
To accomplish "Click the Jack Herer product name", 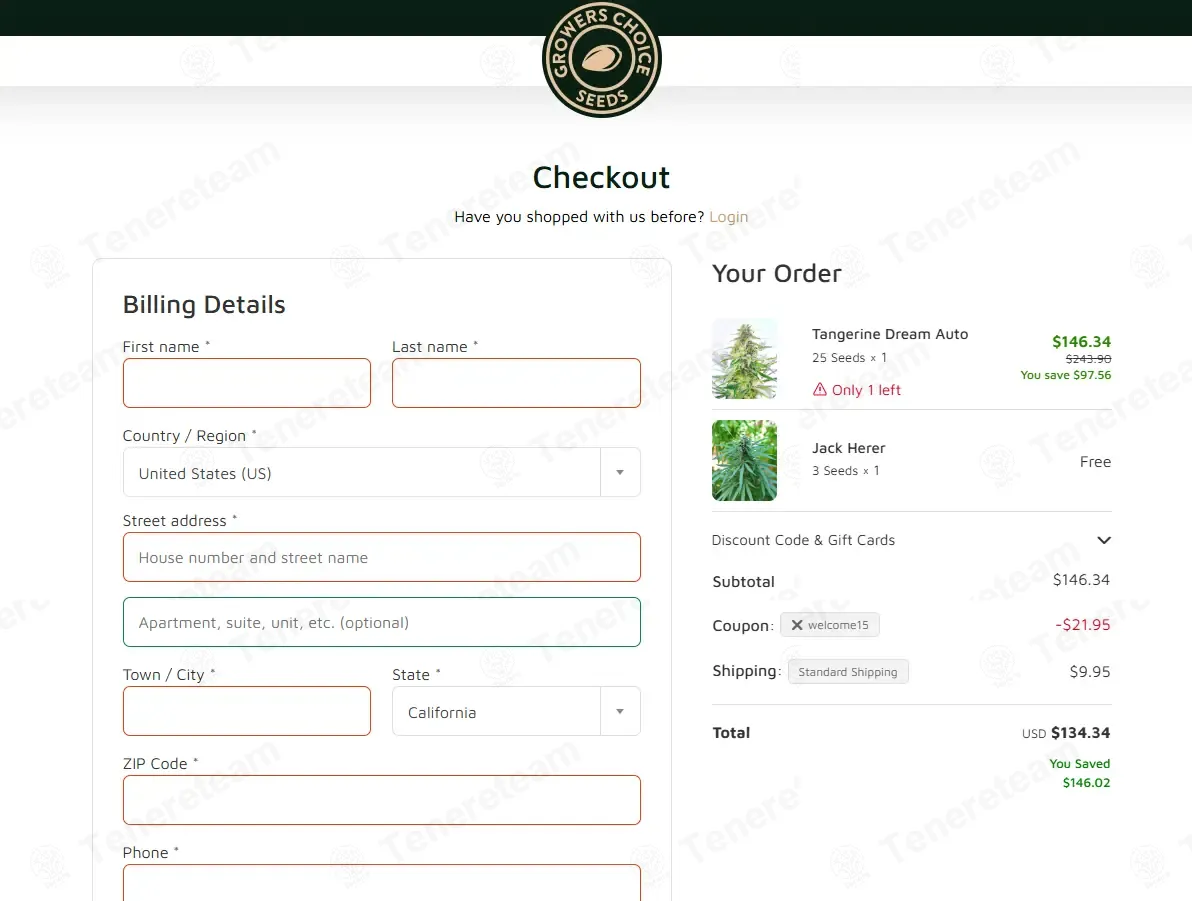I will [x=848, y=448].
